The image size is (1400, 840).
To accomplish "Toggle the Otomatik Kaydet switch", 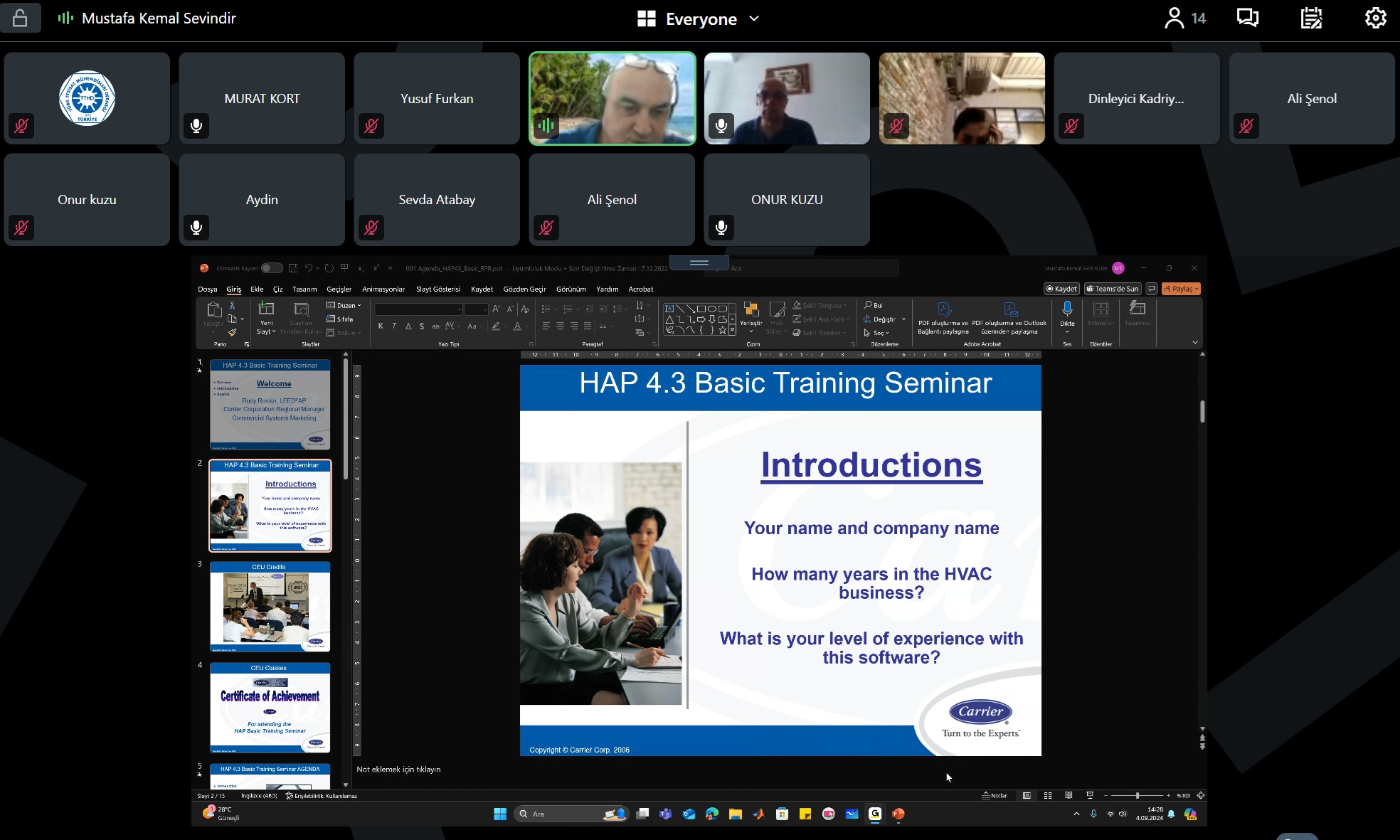I will pyautogui.click(x=271, y=268).
